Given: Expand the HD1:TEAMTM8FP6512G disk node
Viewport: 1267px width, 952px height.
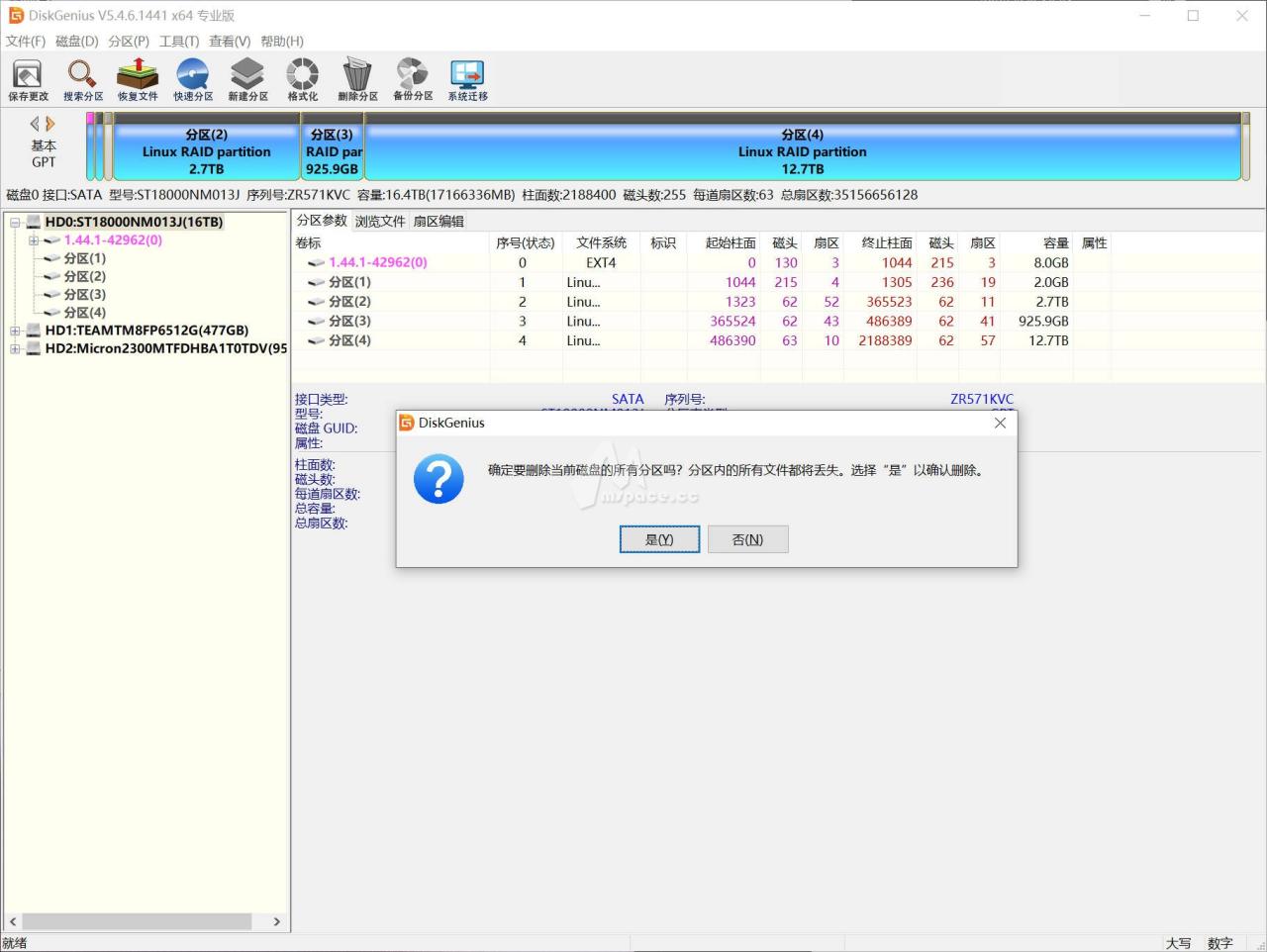Looking at the screenshot, I should 15,331.
